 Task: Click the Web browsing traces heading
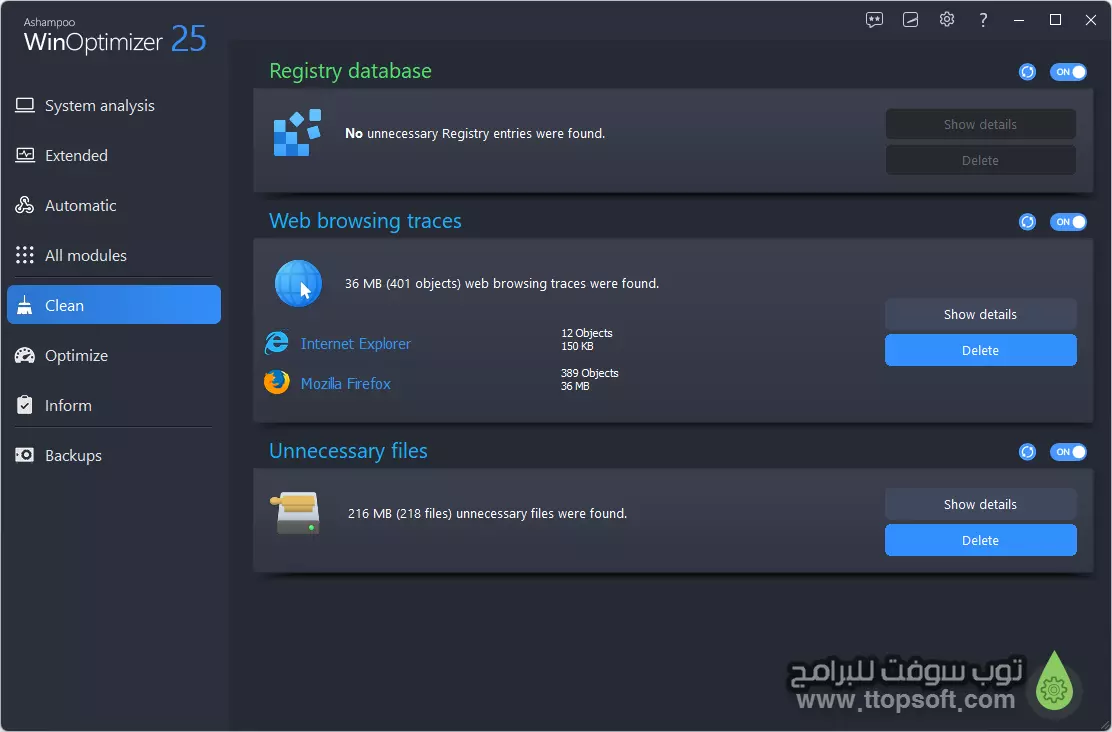365,221
